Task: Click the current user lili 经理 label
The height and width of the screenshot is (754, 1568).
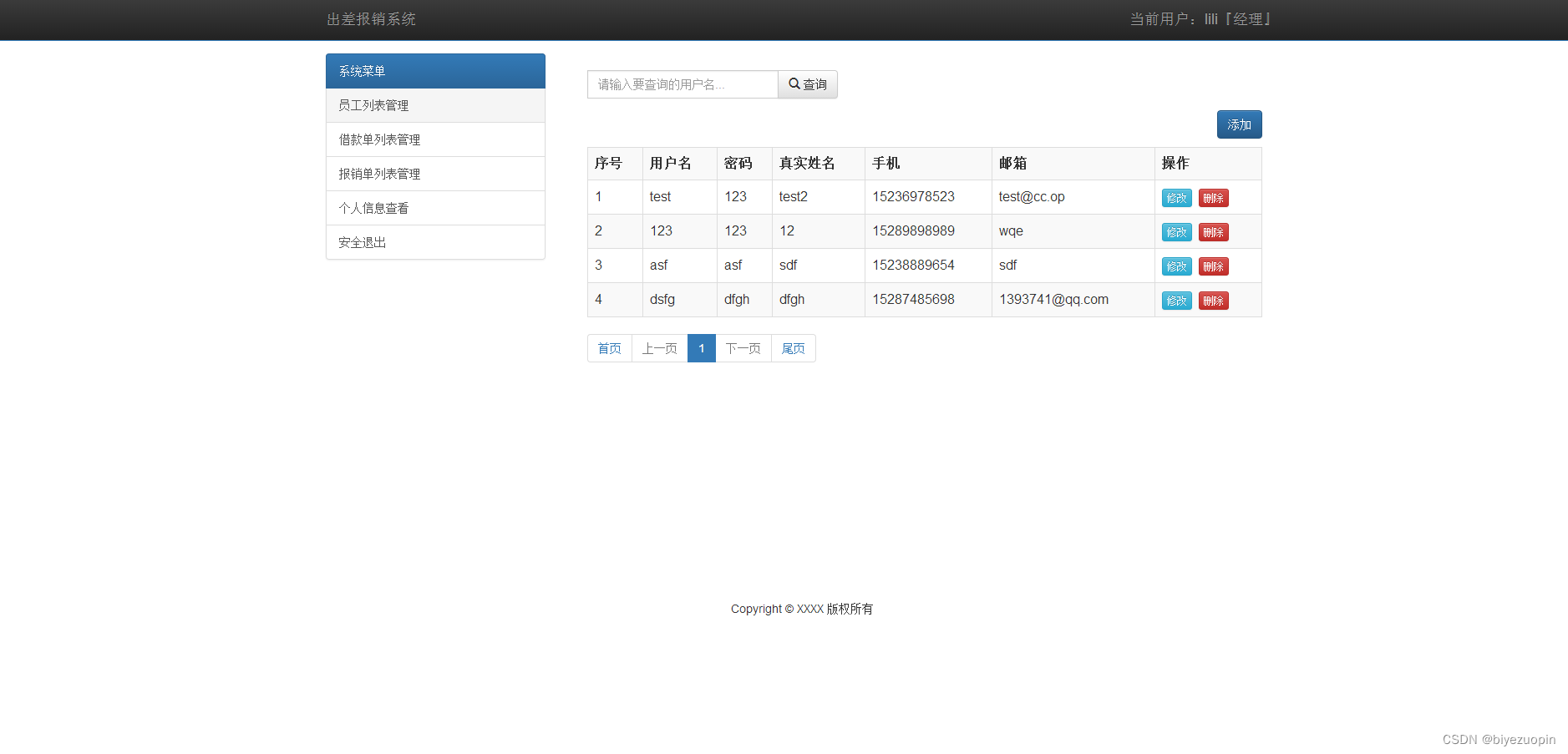Action: click(x=1200, y=19)
